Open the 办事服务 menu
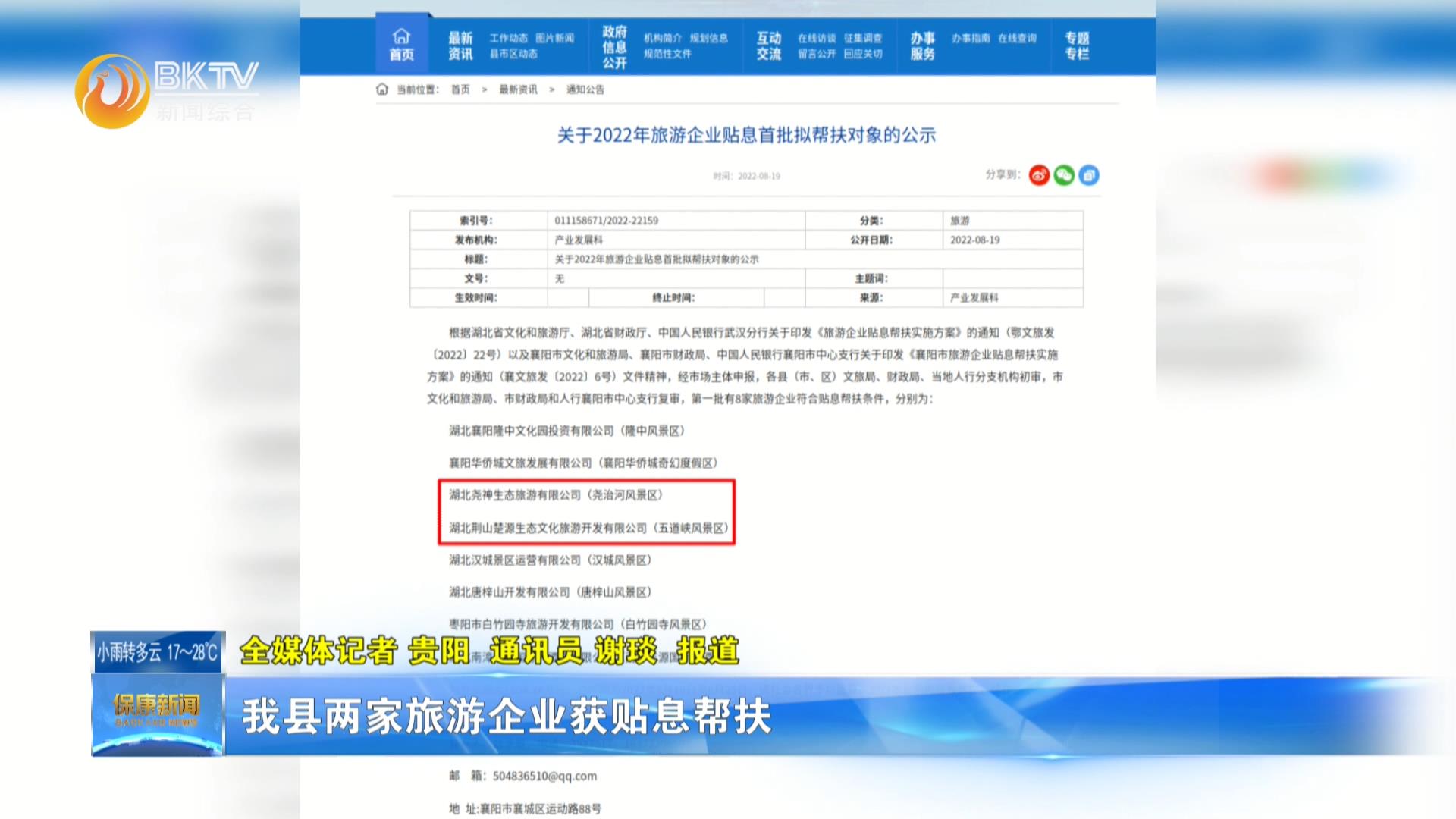The image size is (1456, 819). (x=922, y=45)
